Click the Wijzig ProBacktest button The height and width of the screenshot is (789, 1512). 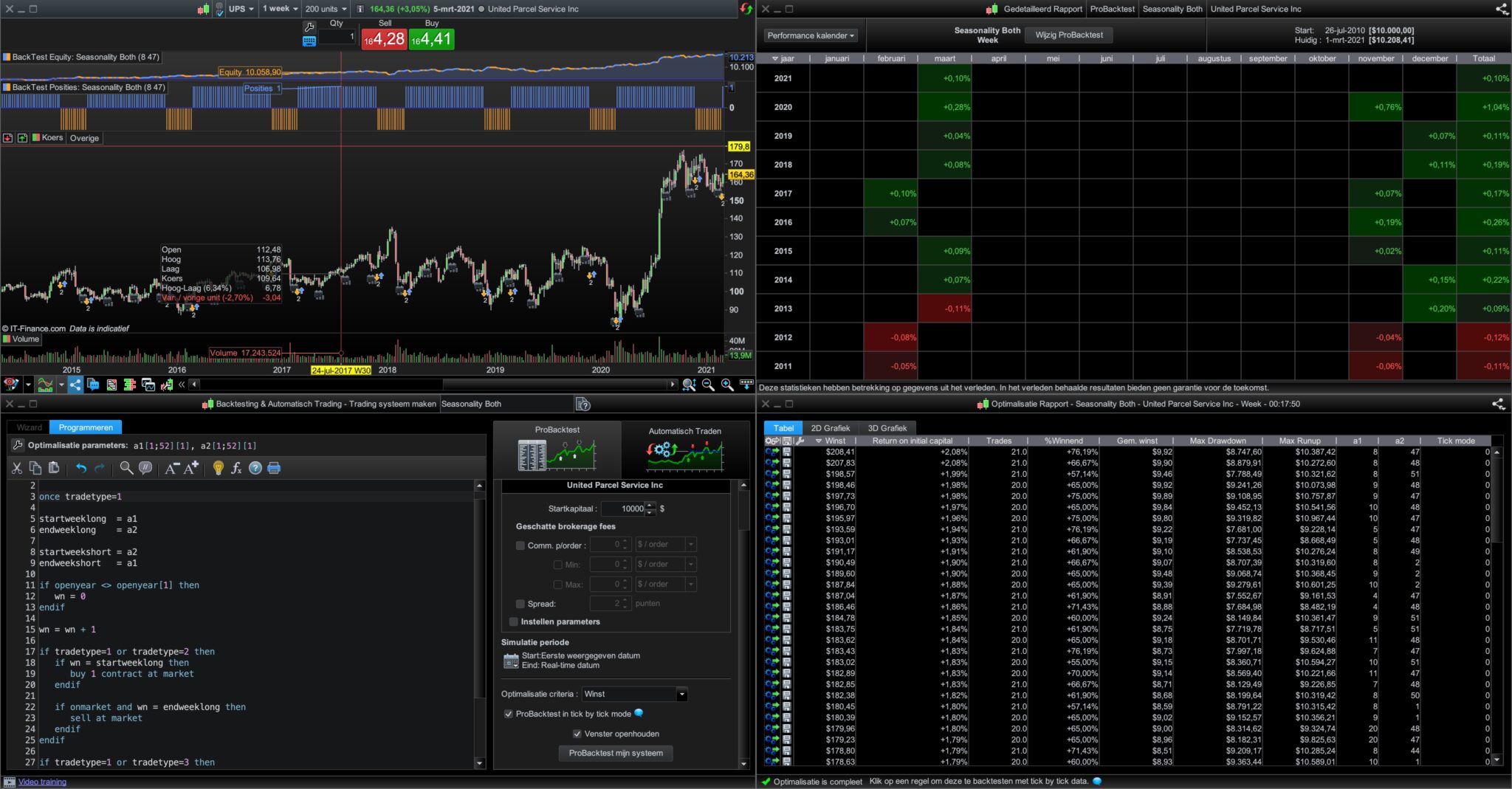[1069, 35]
